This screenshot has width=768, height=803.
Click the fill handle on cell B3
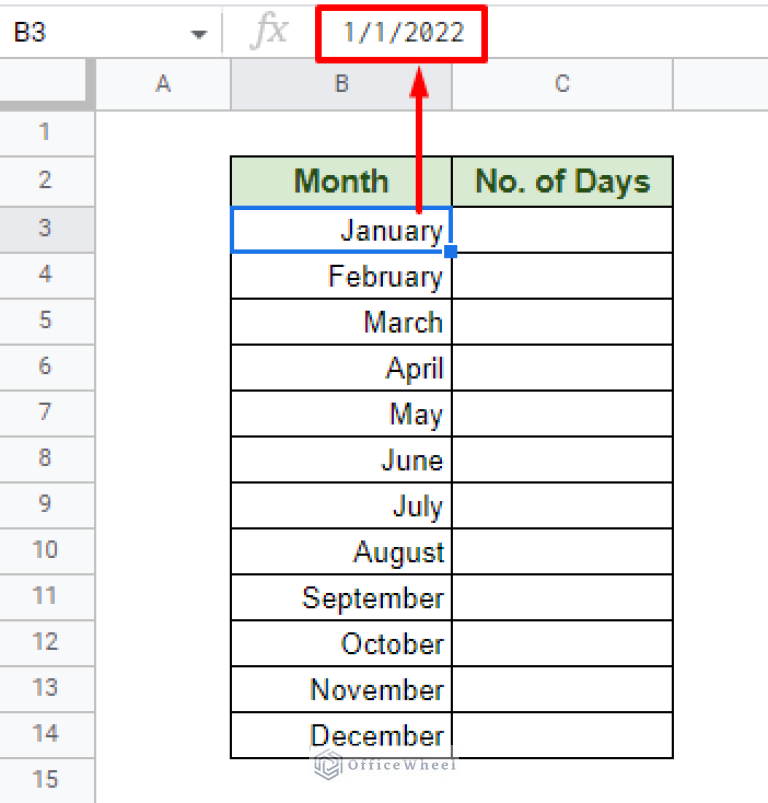pos(451,252)
